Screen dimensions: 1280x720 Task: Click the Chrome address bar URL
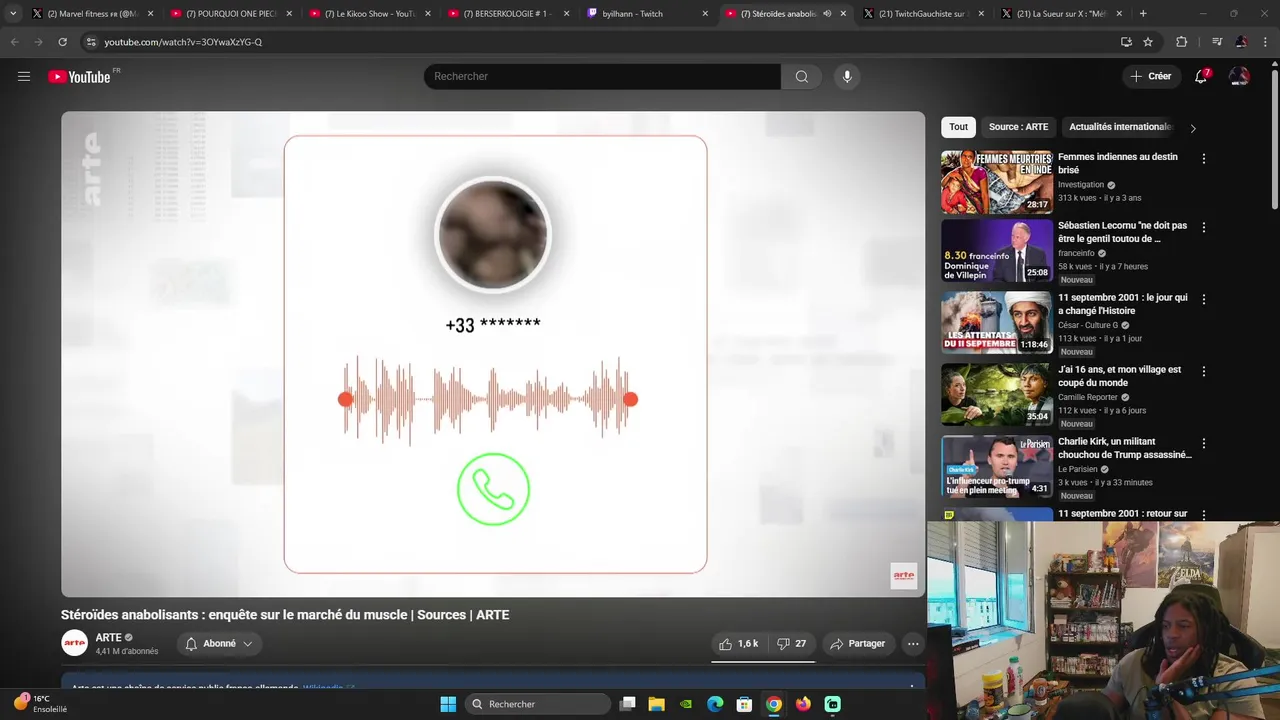tap(183, 42)
